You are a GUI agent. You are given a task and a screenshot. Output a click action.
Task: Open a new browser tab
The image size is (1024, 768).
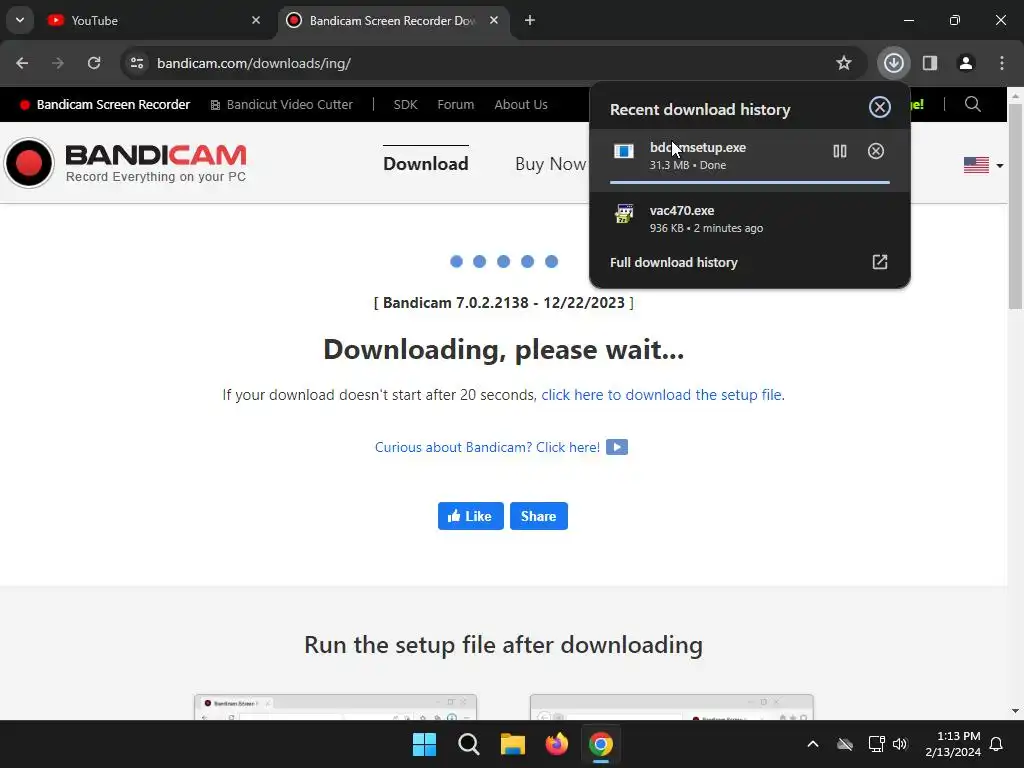[530, 20]
